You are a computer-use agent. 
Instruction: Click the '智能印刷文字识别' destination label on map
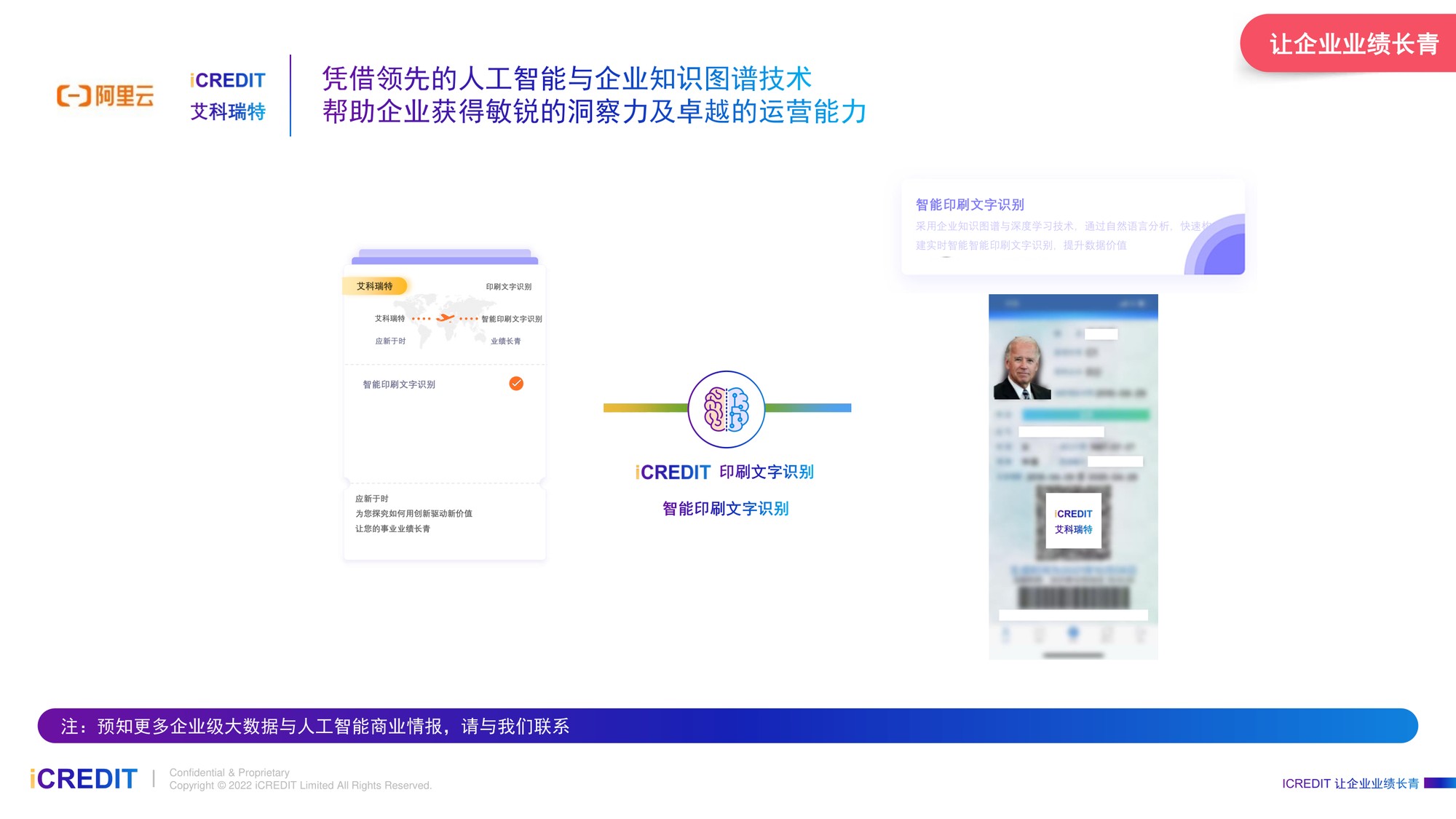click(512, 319)
